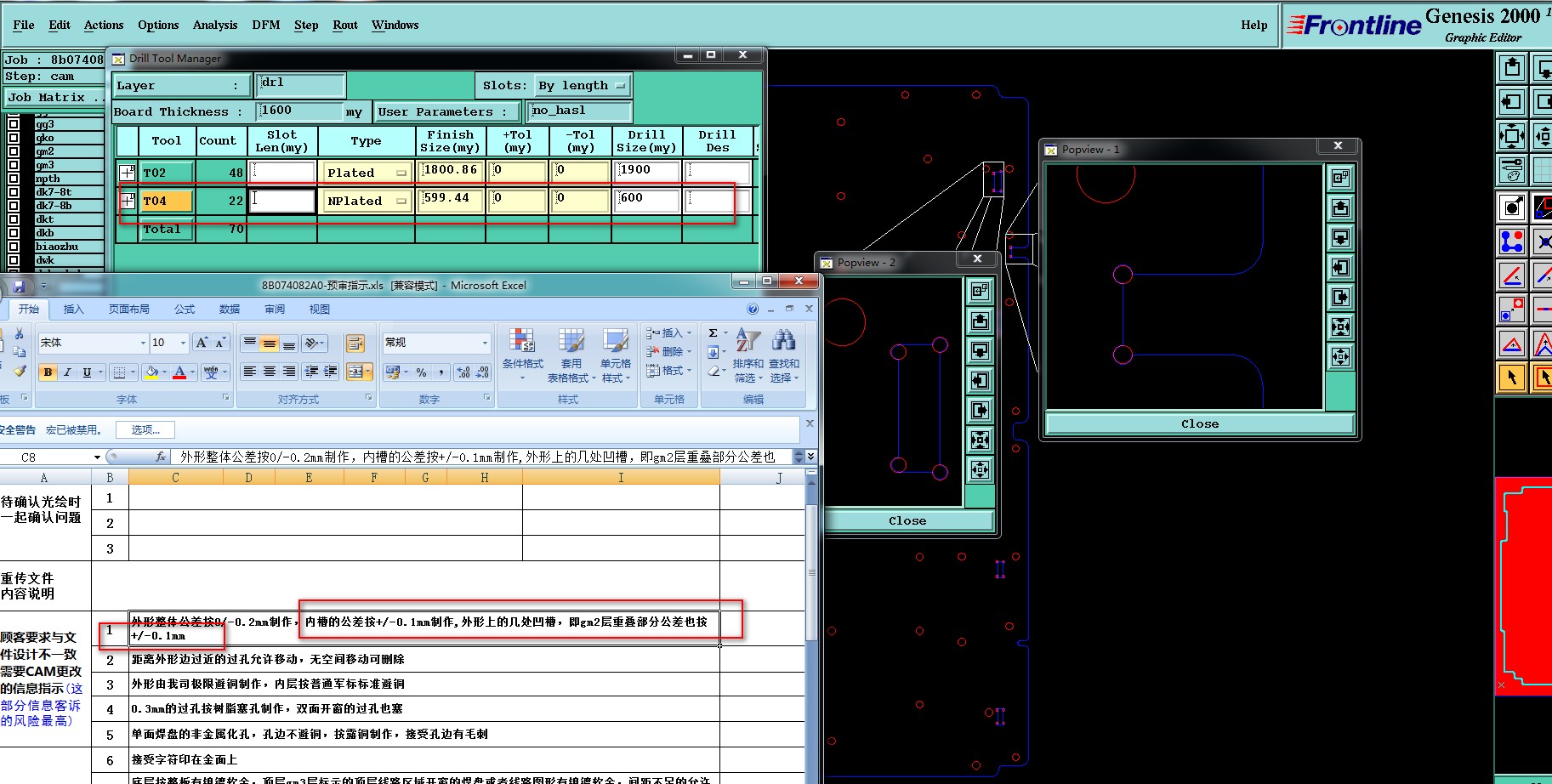1552x784 pixels.
Task: Click the center align icon in Excel
Action: tap(270, 372)
